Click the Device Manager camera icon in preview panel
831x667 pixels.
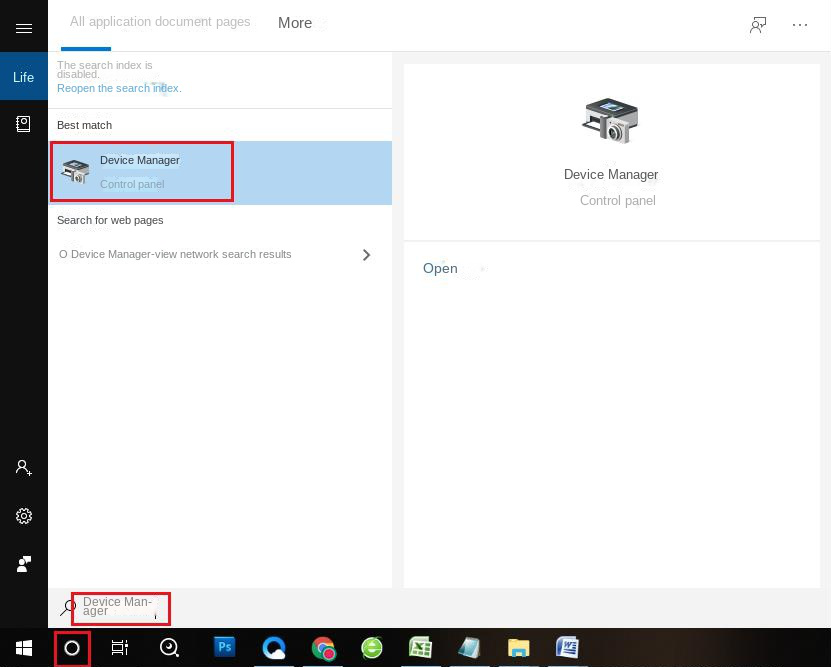[610, 120]
